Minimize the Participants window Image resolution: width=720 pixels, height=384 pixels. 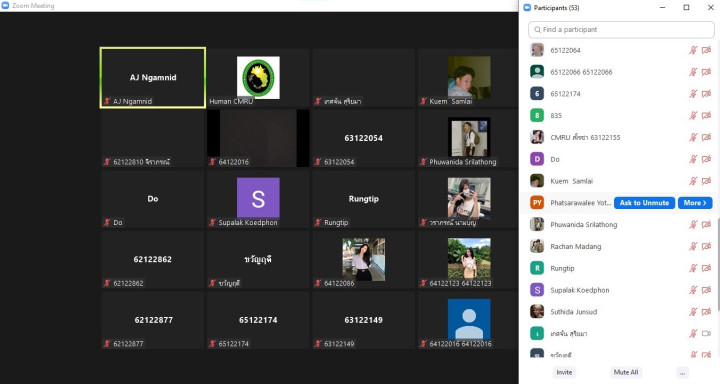[662, 7]
